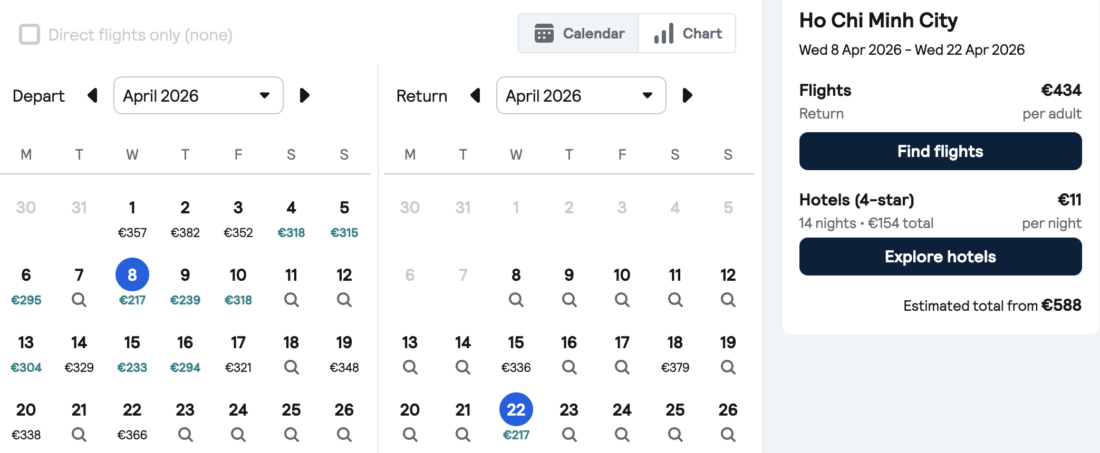The image size is (1100, 453).
Task: Click the next month arrow for Depart calendar
Action: (305, 96)
